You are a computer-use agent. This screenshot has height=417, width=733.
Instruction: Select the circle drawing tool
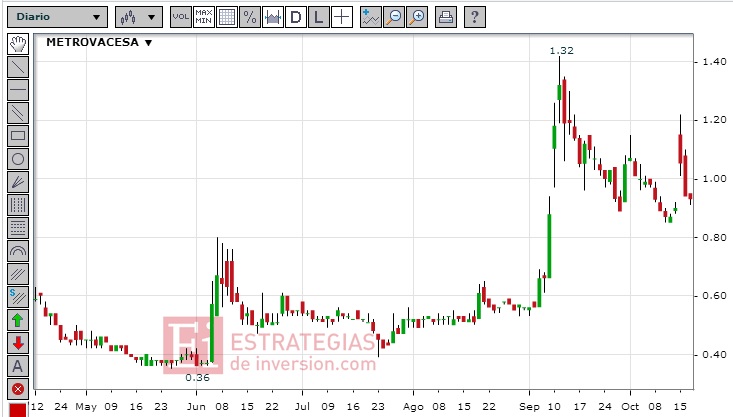[x=18, y=159]
